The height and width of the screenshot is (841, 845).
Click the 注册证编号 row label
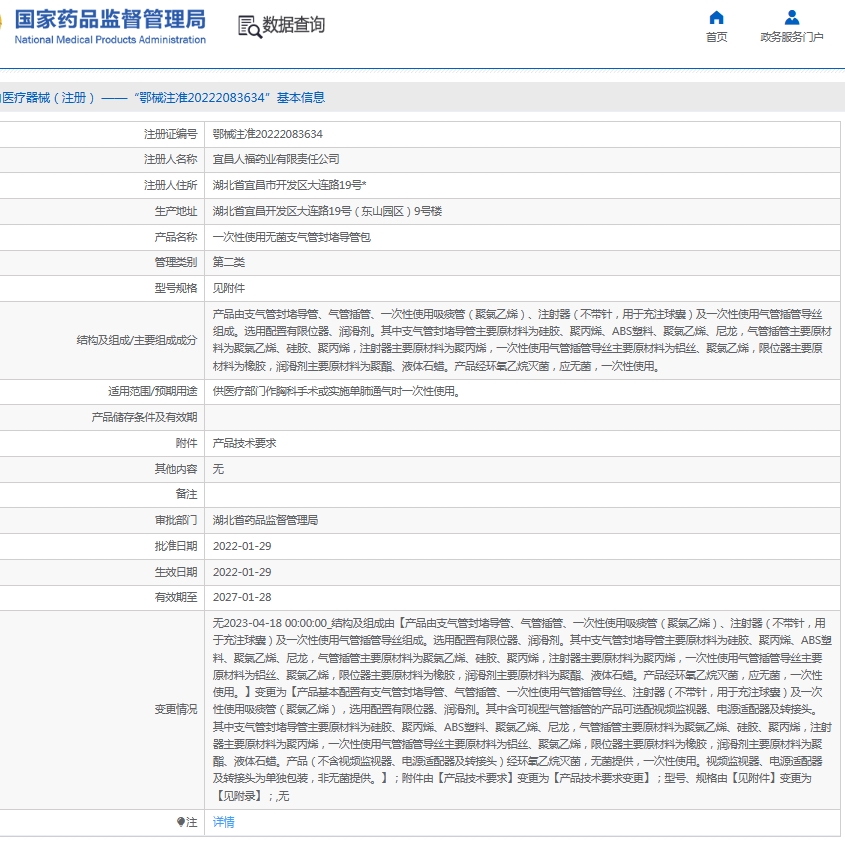pyautogui.click(x=170, y=134)
